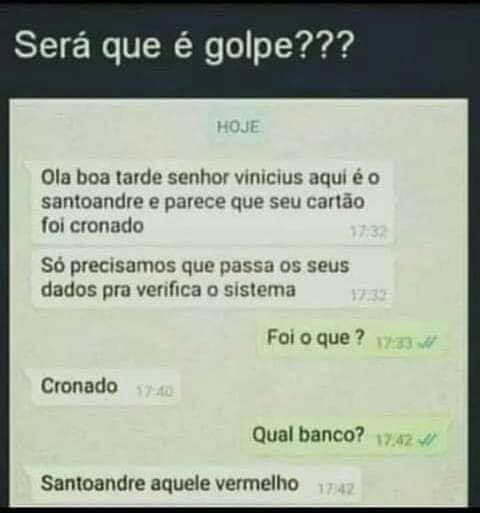Tap the 'Cronado' received message
The height and width of the screenshot is (513, 480).
[106, 387]
